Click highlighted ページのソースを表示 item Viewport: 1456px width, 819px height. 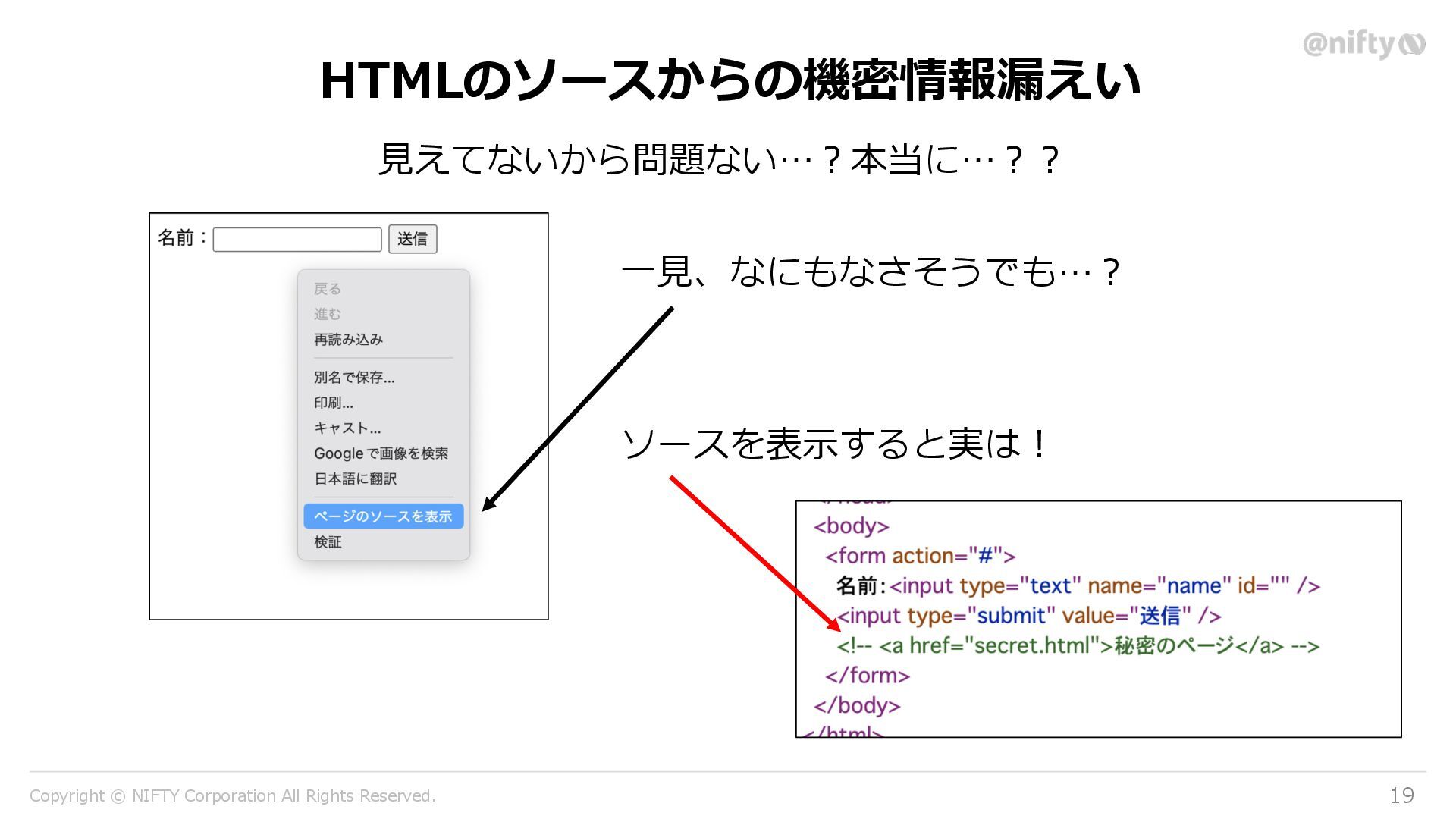click(x=383, y=516)
